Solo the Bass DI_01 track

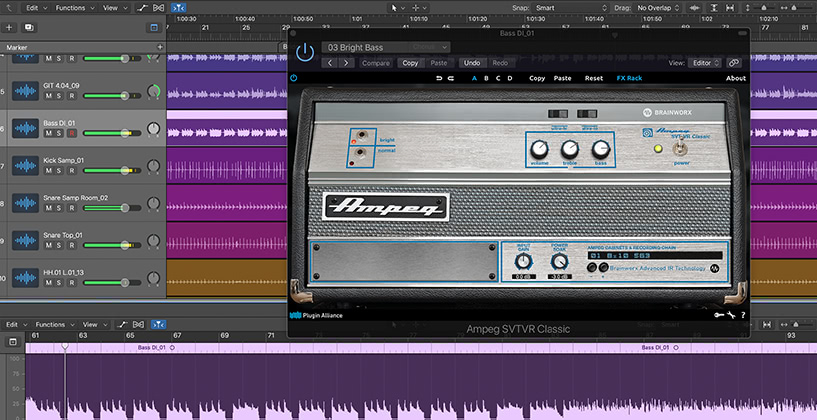click(59, 133)
